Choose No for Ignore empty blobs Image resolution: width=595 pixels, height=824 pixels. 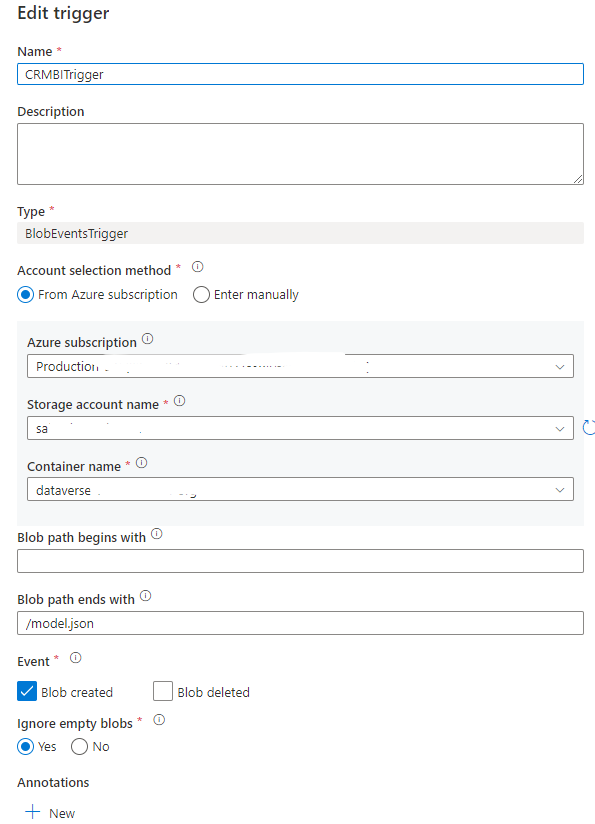pyautogui.click(x=79, y=747)
